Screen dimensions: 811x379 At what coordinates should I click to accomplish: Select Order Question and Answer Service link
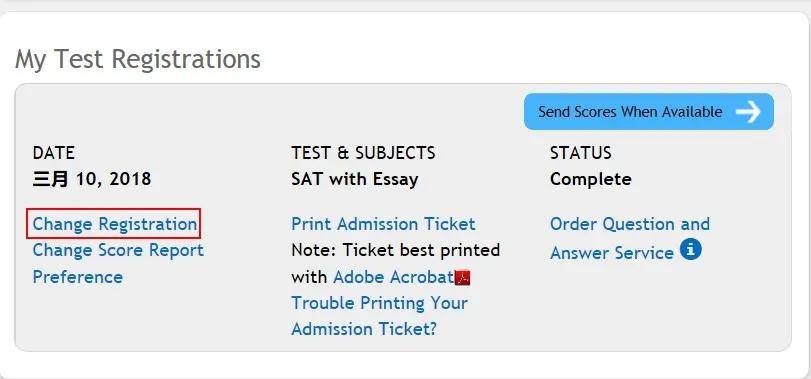(629, 238)
